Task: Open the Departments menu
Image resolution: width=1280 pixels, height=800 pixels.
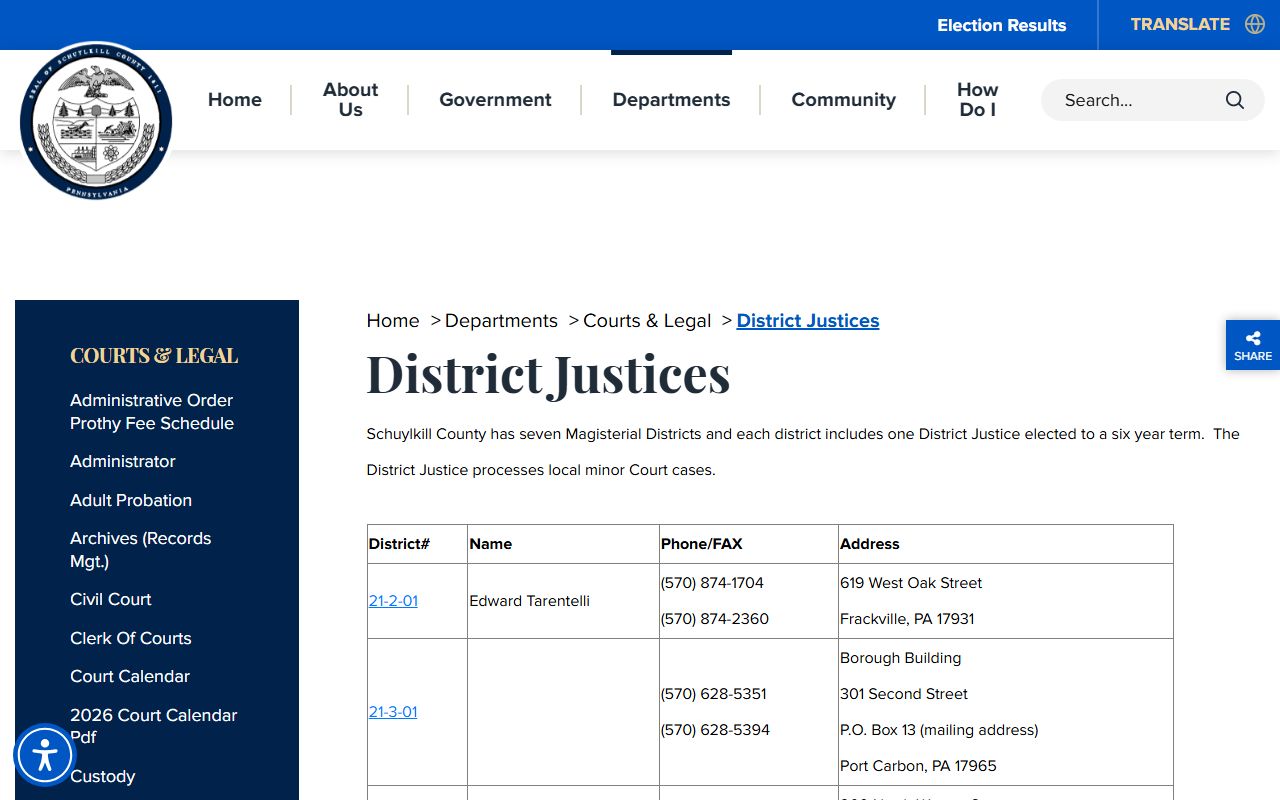Action: point(671,100)
